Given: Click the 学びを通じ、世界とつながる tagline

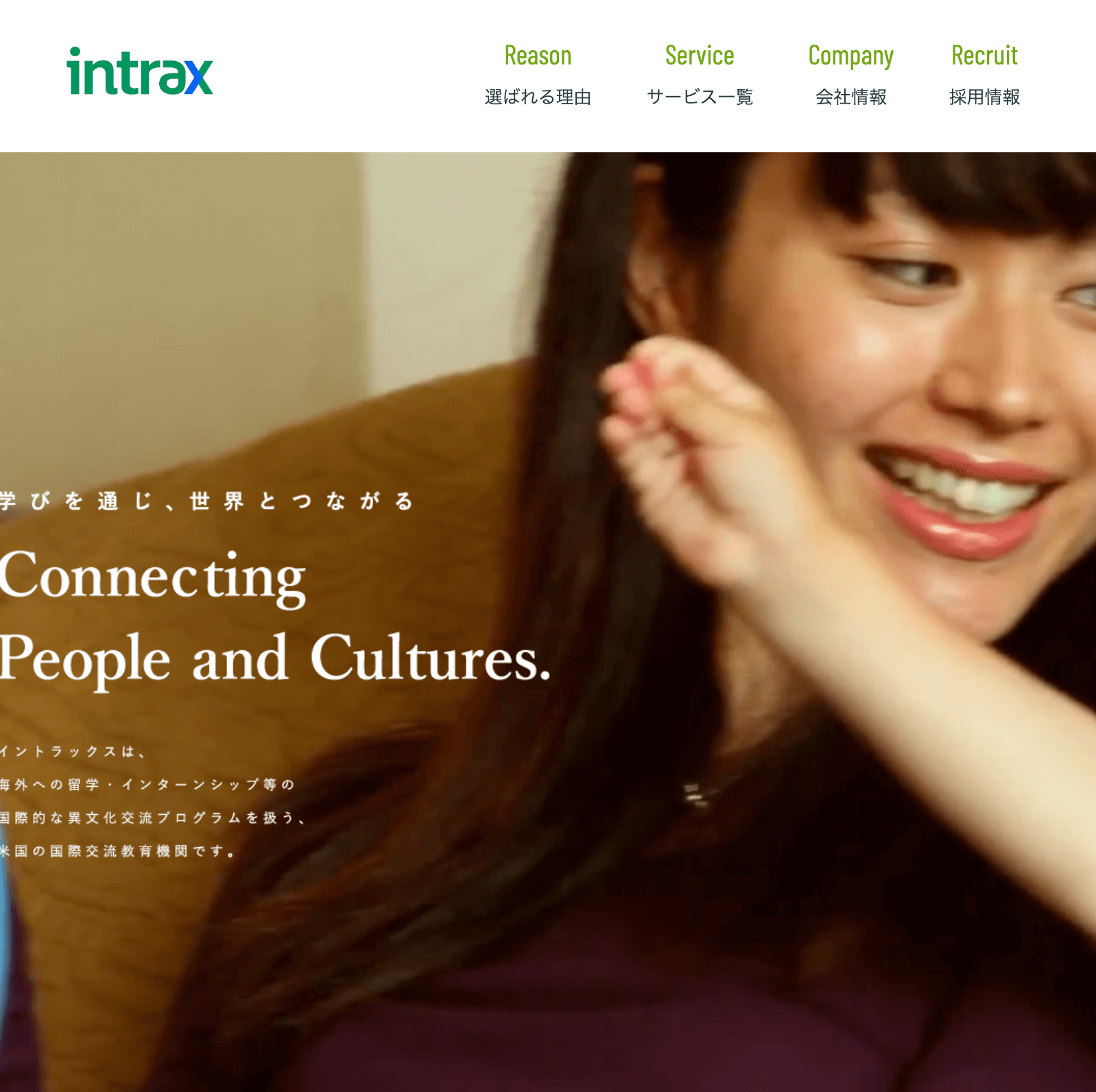Looking at the screenshot, I should [x=206, y=501].
